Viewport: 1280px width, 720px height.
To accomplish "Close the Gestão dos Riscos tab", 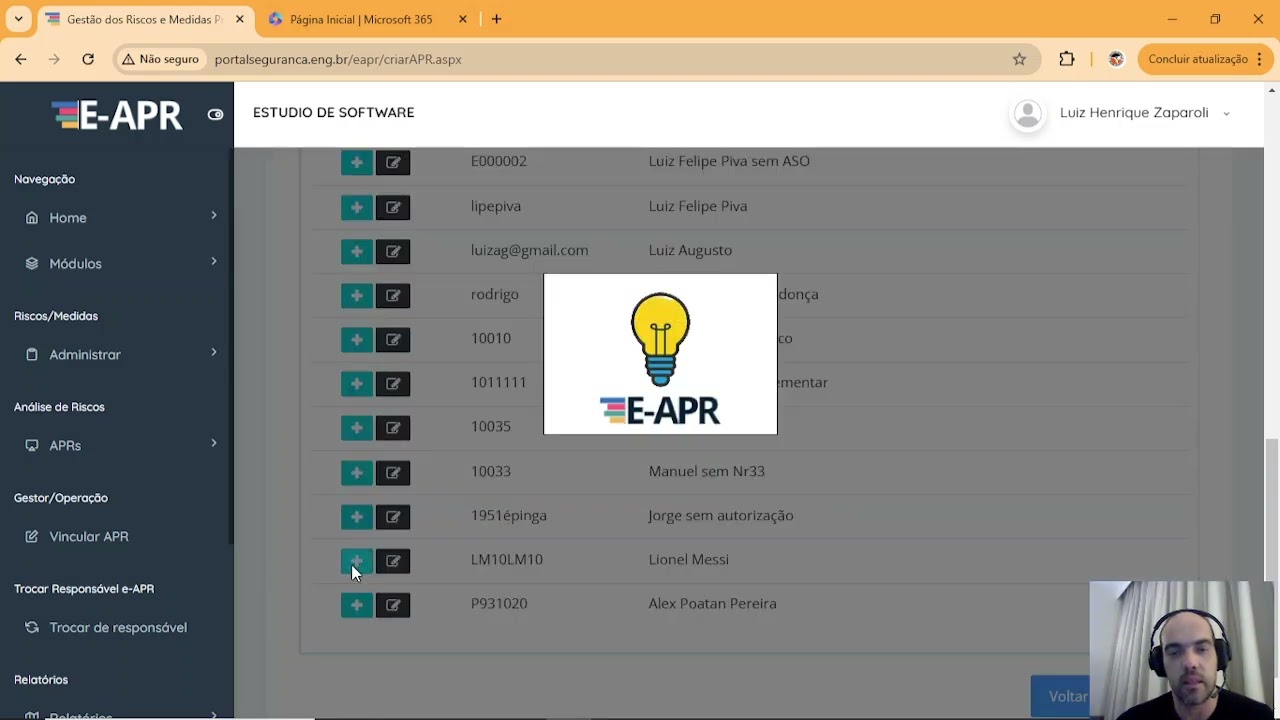I will (240, 19).
